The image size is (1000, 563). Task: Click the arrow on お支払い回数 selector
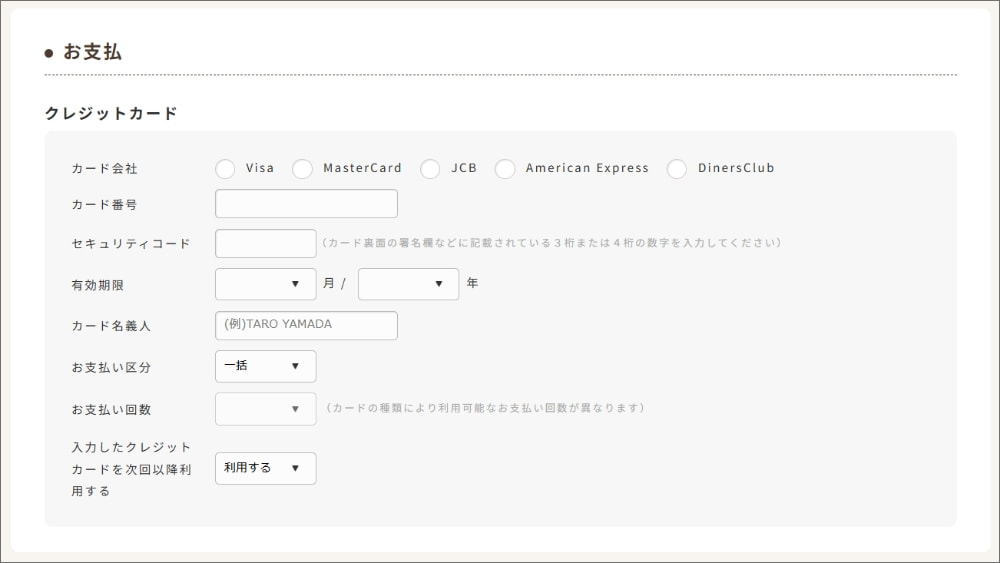tap(295, 409)
